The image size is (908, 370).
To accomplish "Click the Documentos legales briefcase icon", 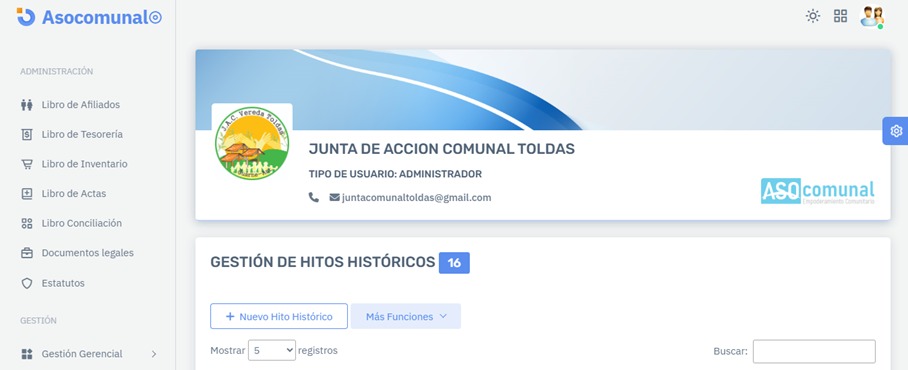I will (x=27, y=253).
